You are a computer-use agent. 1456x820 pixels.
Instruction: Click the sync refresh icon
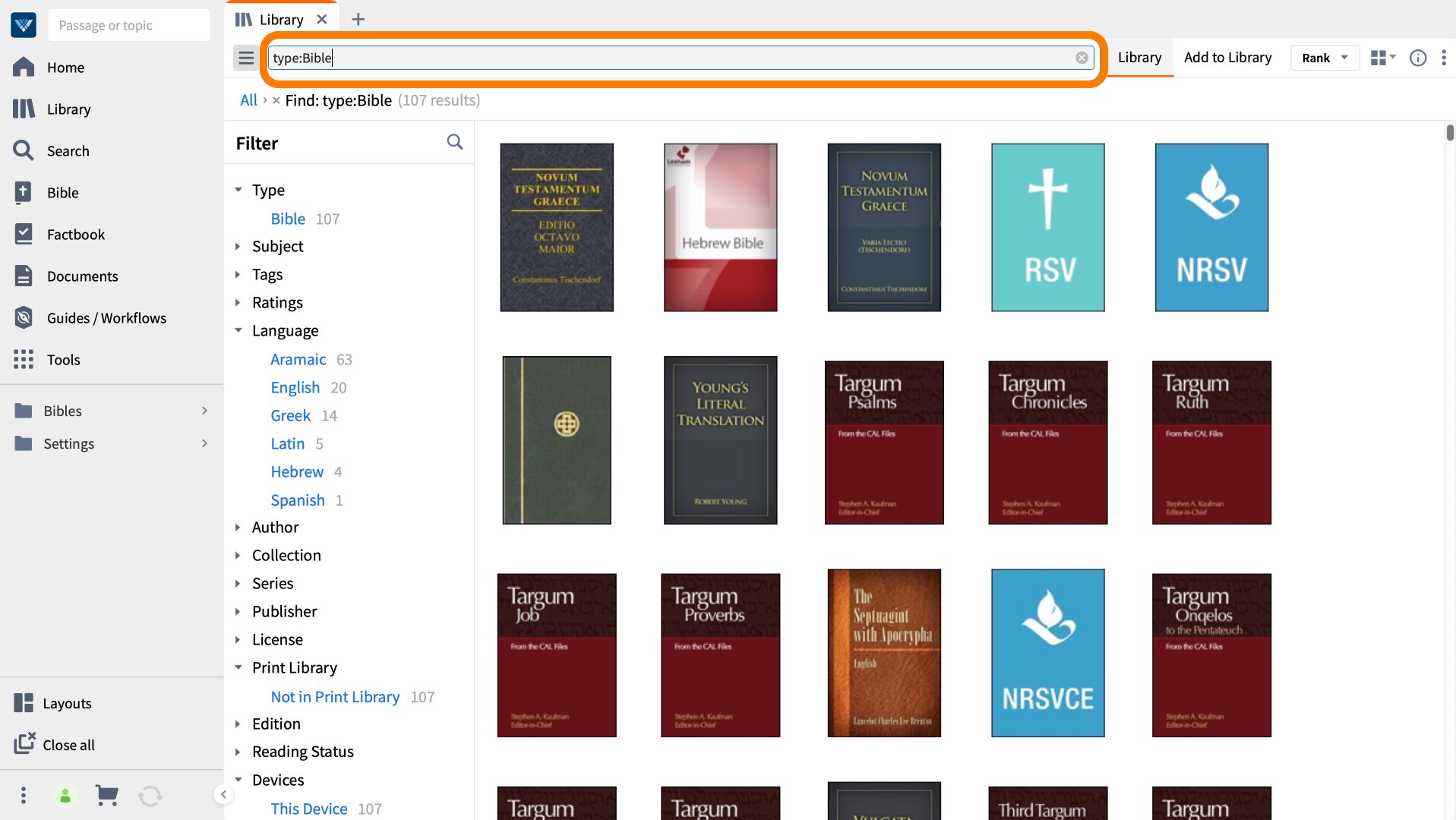[x=150, y=796]
